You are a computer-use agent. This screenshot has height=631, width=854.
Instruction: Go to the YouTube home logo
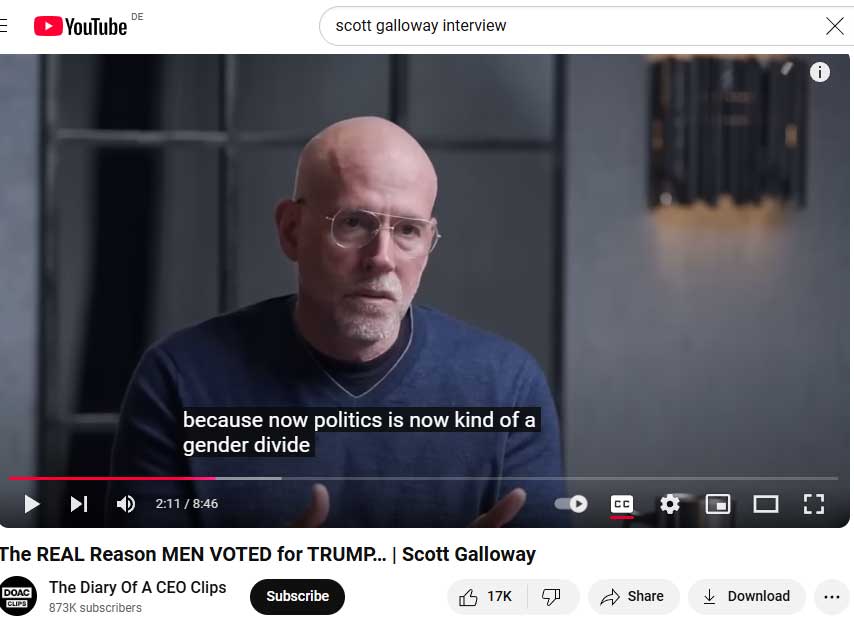tap(81, 26)
